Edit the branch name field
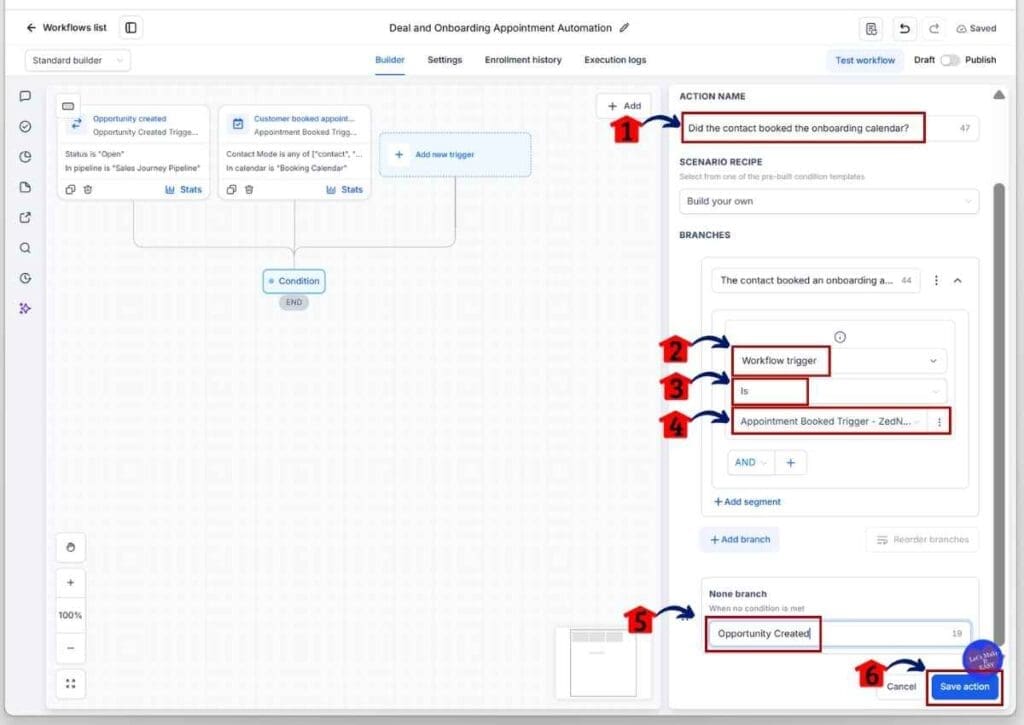1024x725 pixels. pyautogui.click(x=816, y=280)
